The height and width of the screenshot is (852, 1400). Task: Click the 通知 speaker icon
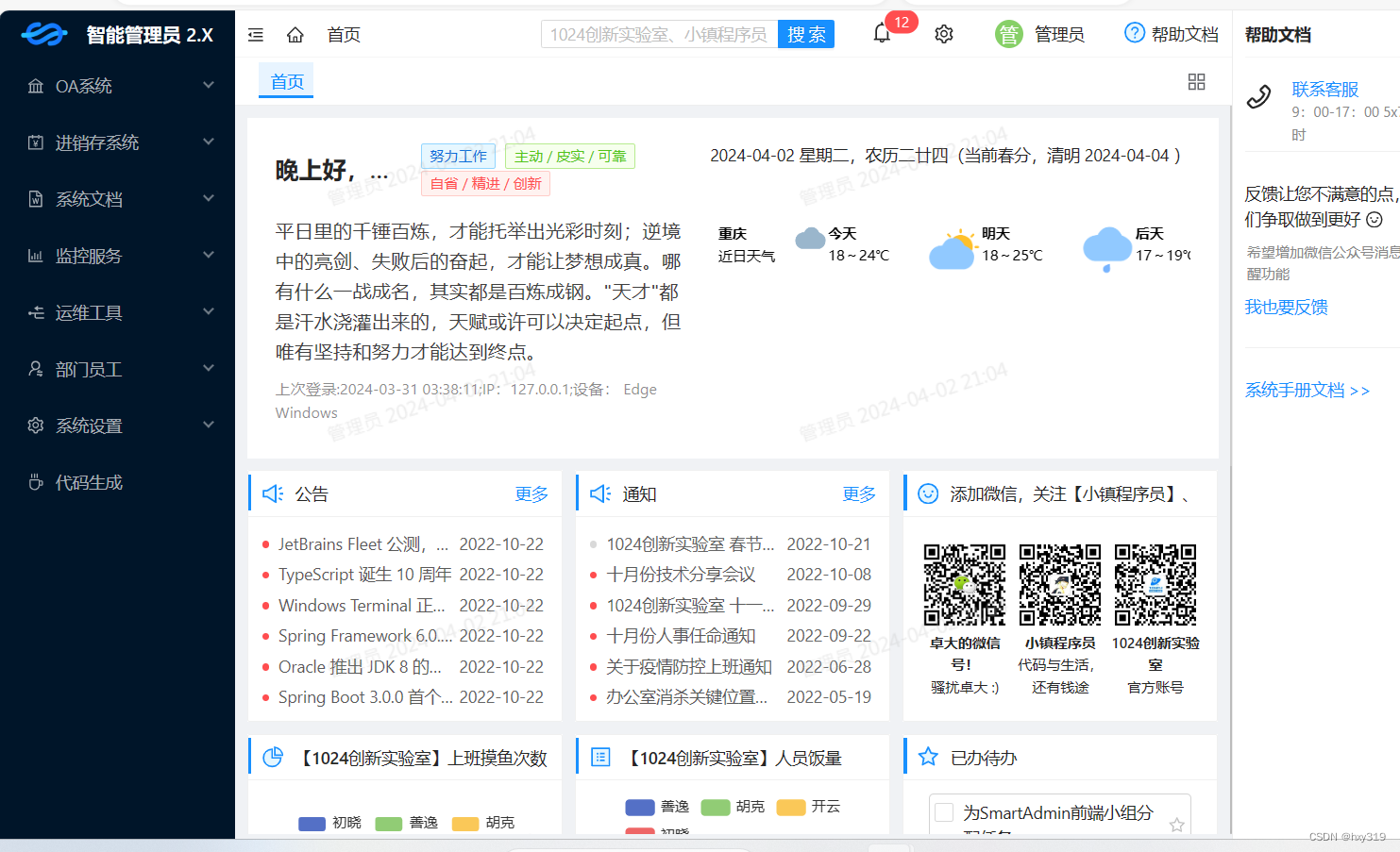[x=600, y=493]
